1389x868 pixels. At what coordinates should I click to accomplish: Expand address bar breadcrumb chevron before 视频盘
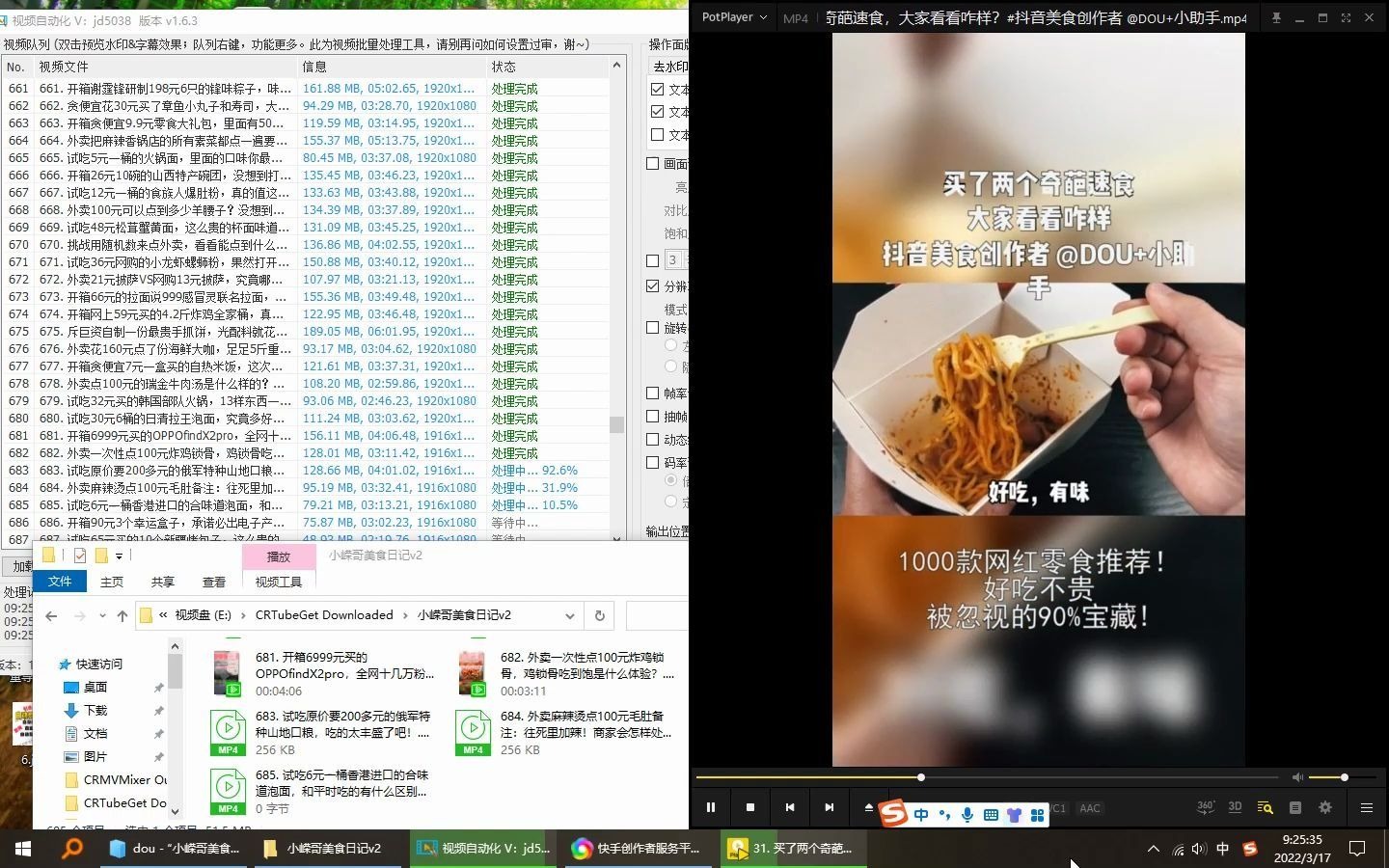pos(165,615)
